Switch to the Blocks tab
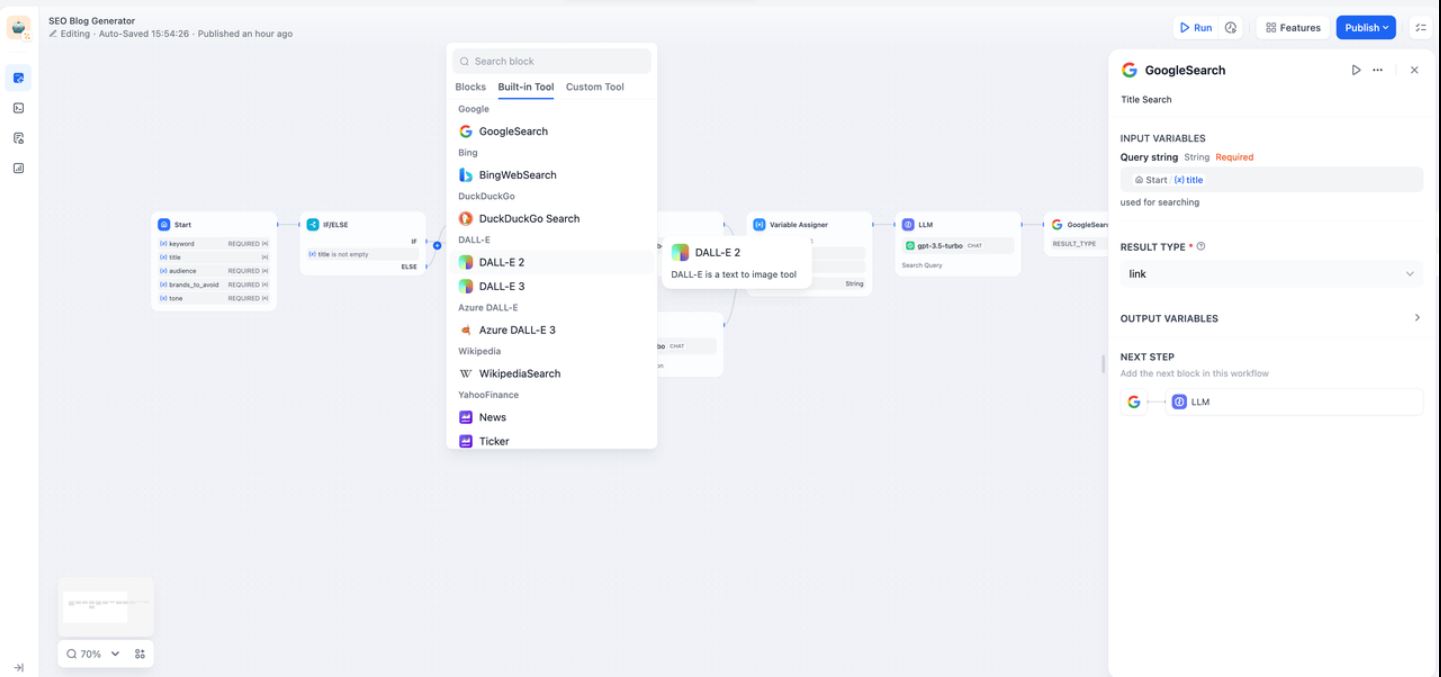 tap(470, 87)
